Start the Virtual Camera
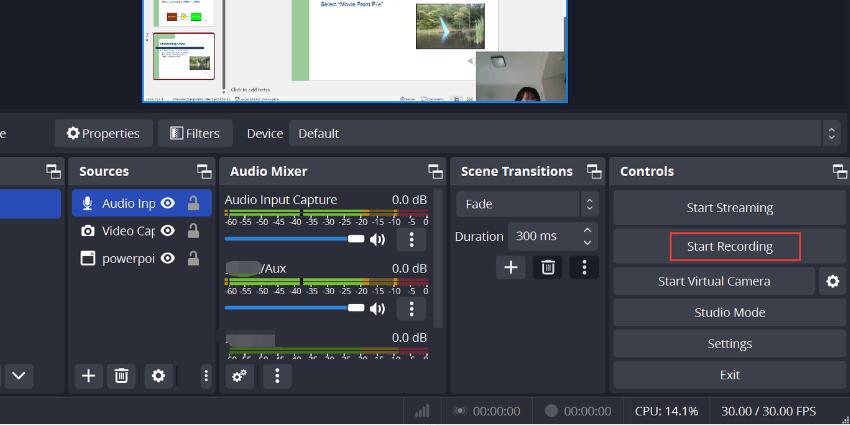The width and height of the screenshot is (850, 425). 714,281
